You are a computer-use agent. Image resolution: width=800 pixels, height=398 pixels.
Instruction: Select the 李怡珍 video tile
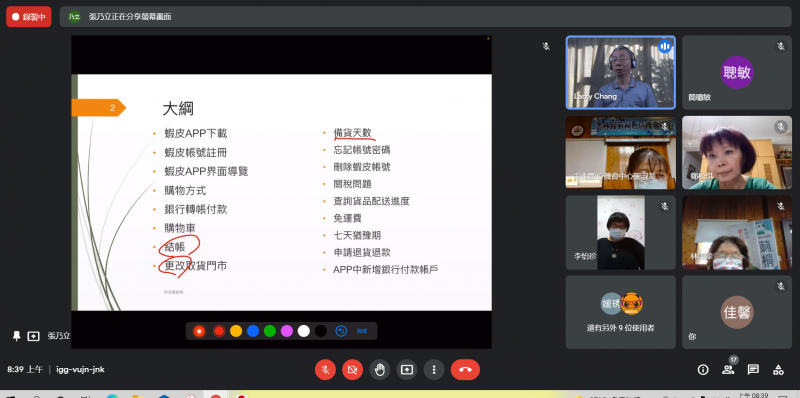(620, 233)
